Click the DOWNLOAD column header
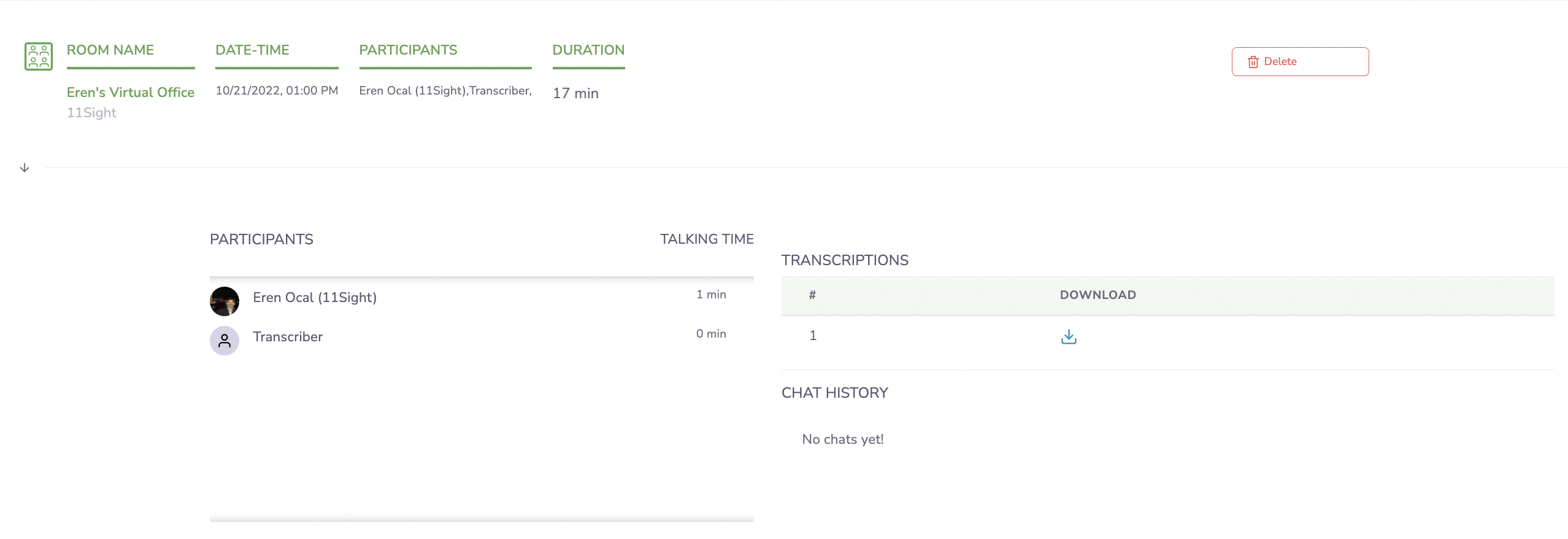 (x=1097, y=295)
